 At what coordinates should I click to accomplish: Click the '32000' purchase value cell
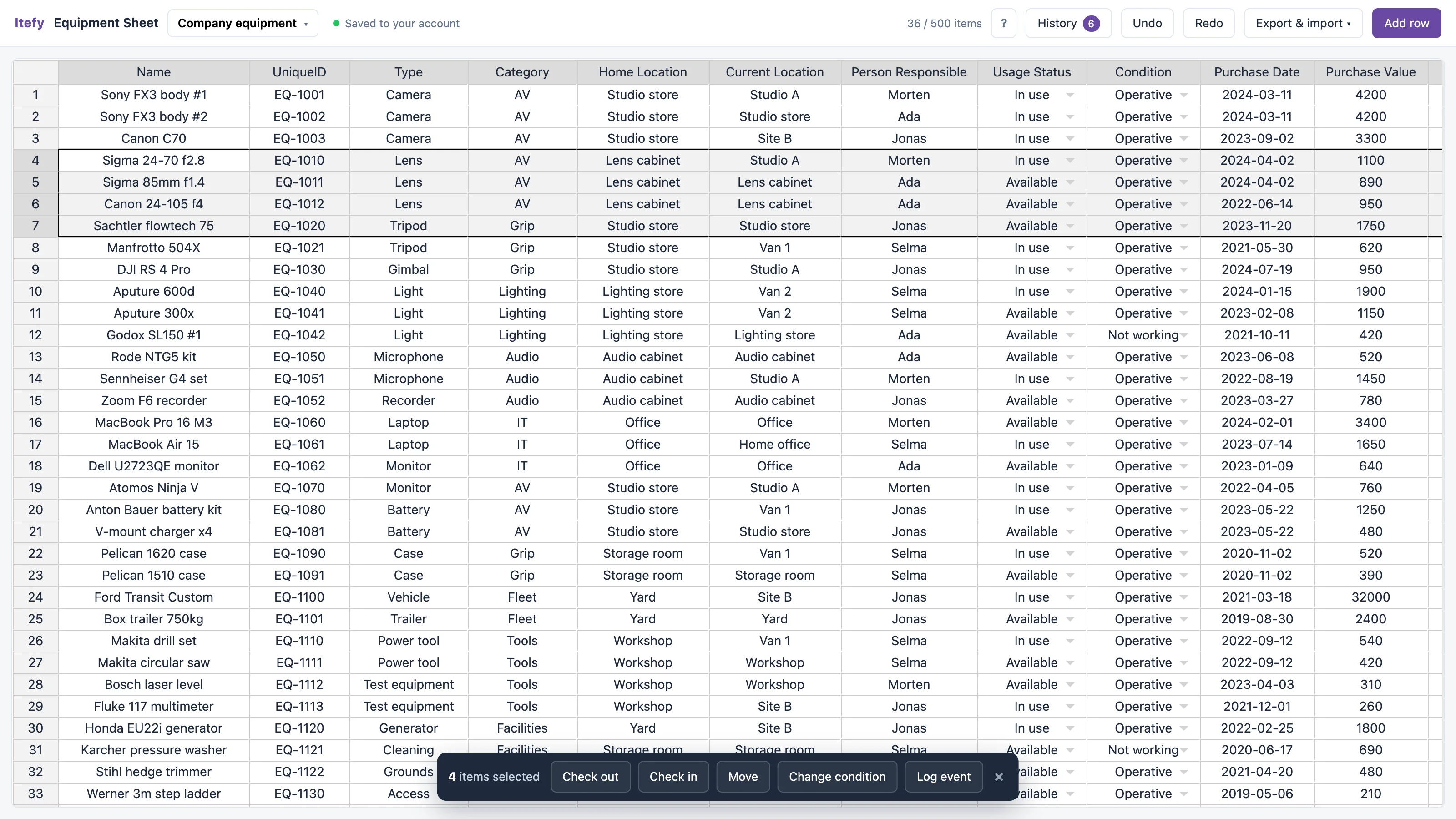click(1370, 597)
